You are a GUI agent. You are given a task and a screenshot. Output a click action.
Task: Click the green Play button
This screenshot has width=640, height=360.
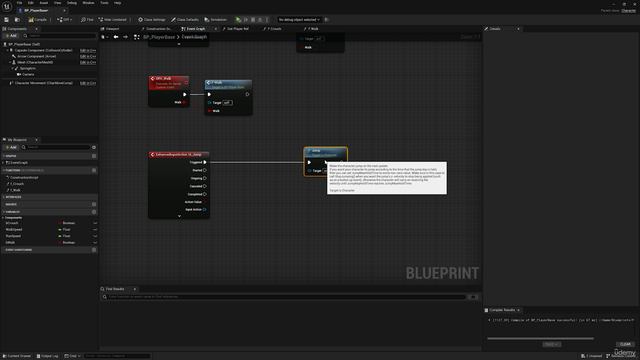[x=238, y=20]
